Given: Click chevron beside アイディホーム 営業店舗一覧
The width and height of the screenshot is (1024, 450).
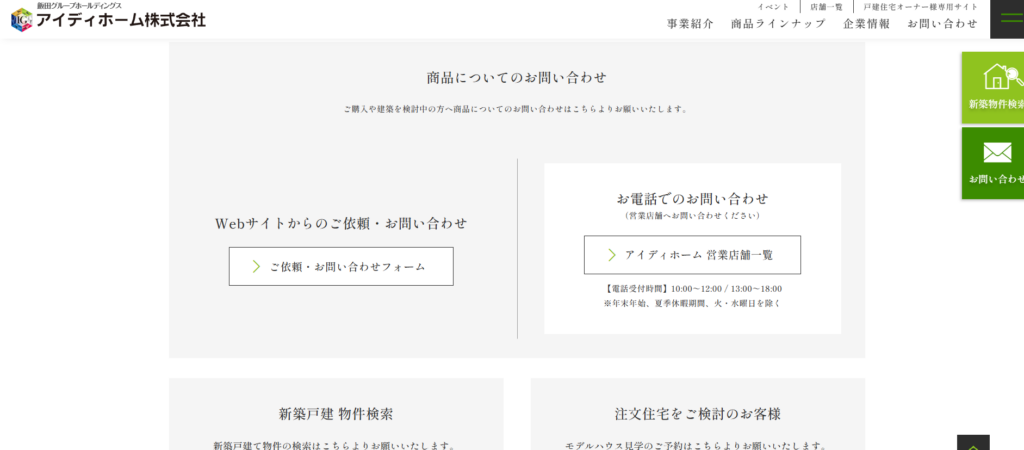Looking at the screenshot, I should (x=611, y=255).
